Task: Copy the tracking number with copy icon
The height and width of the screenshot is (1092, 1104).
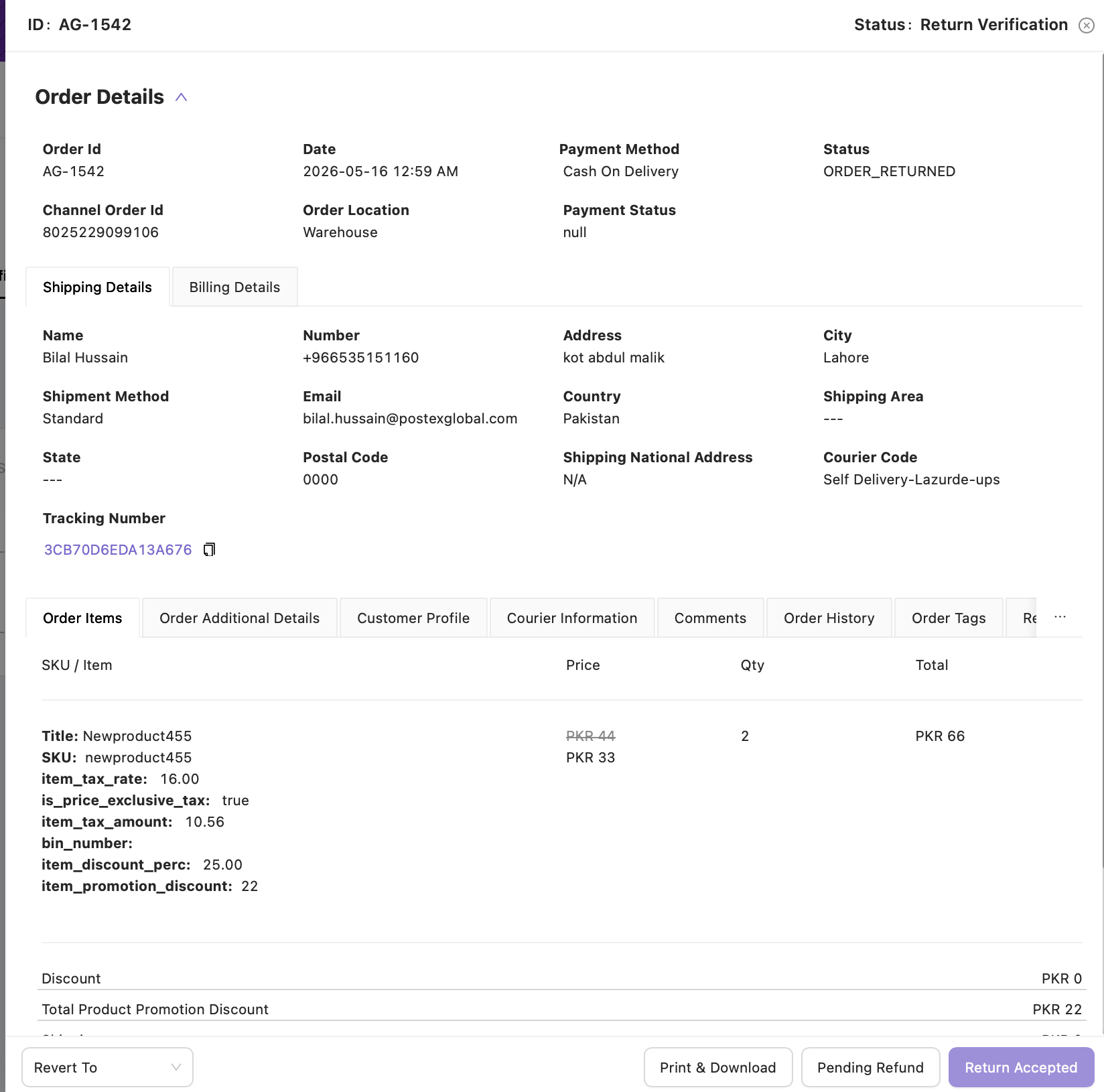Action: pos(210,550)
